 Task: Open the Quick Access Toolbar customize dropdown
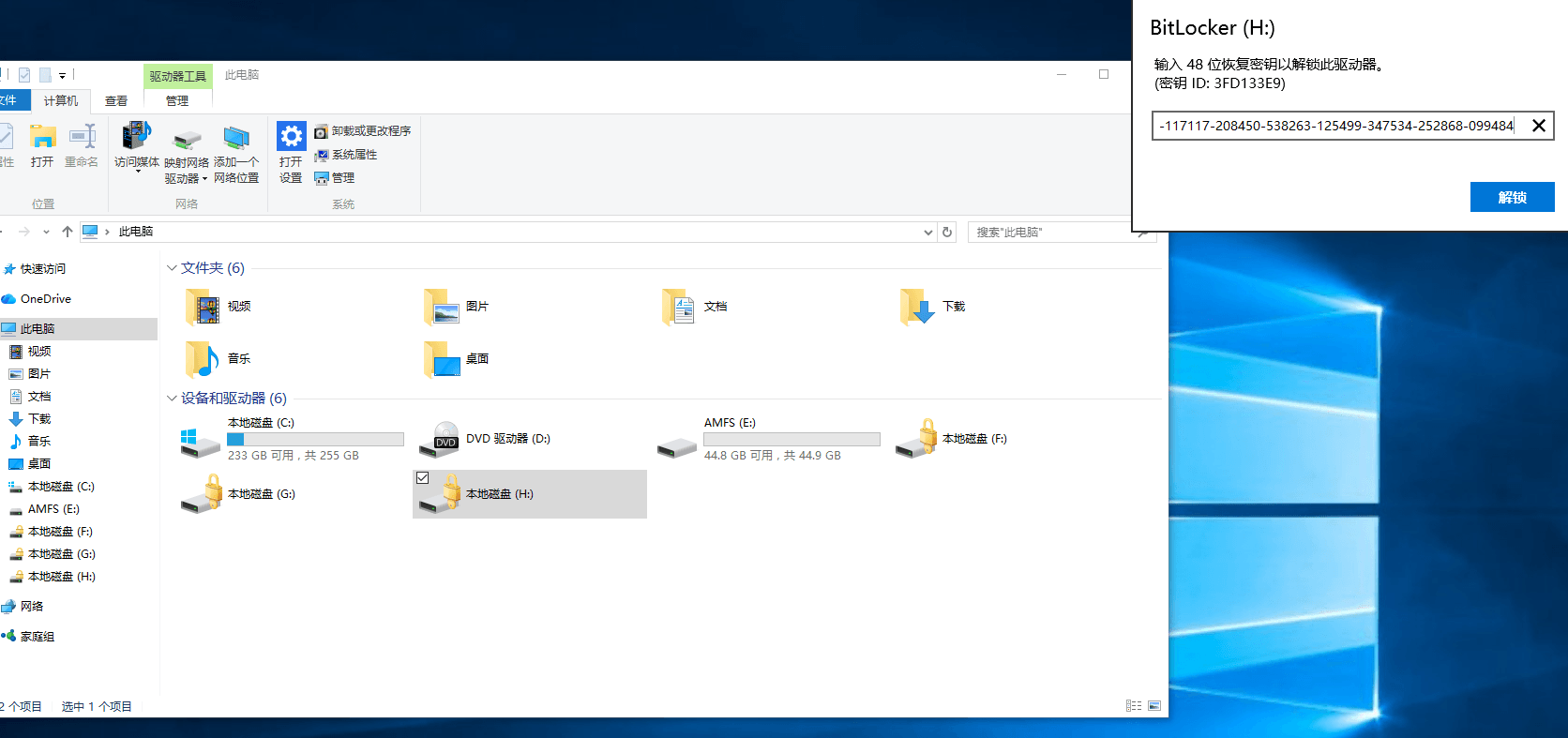63,75
